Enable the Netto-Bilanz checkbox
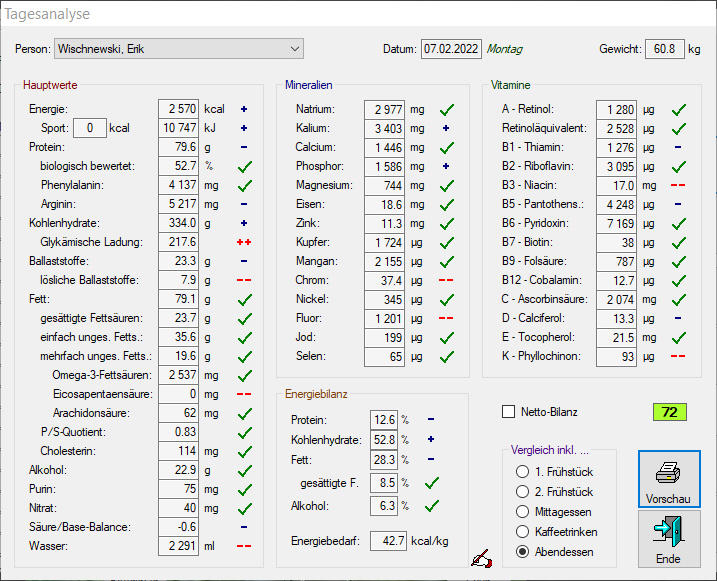This screenshot has height=581, width=717. pos(508,411)
